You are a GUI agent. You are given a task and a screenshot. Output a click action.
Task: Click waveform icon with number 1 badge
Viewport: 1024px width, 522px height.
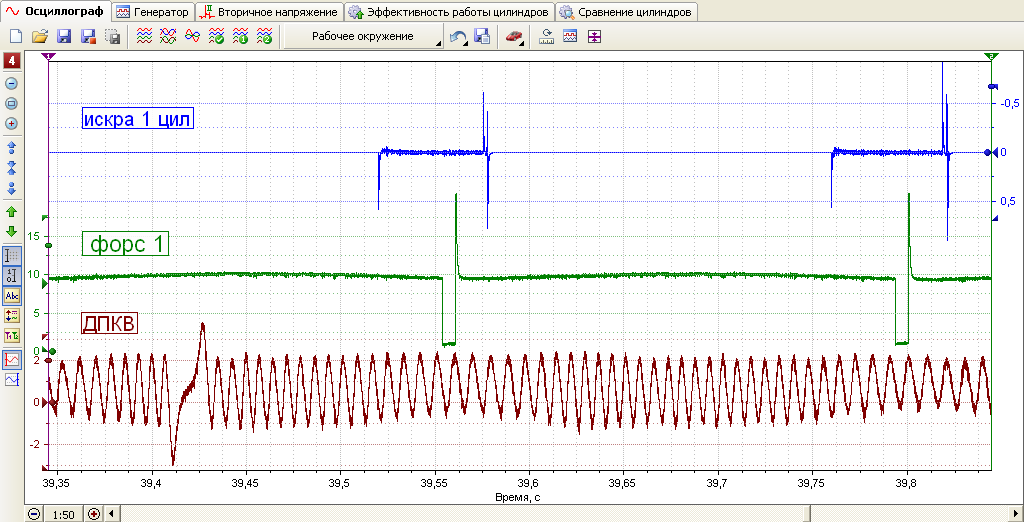point(240,37)
